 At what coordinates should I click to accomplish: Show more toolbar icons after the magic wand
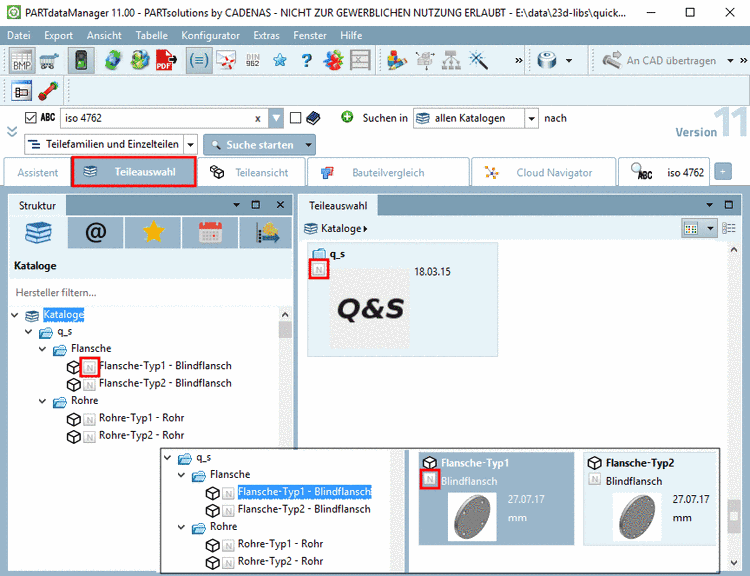518,61
